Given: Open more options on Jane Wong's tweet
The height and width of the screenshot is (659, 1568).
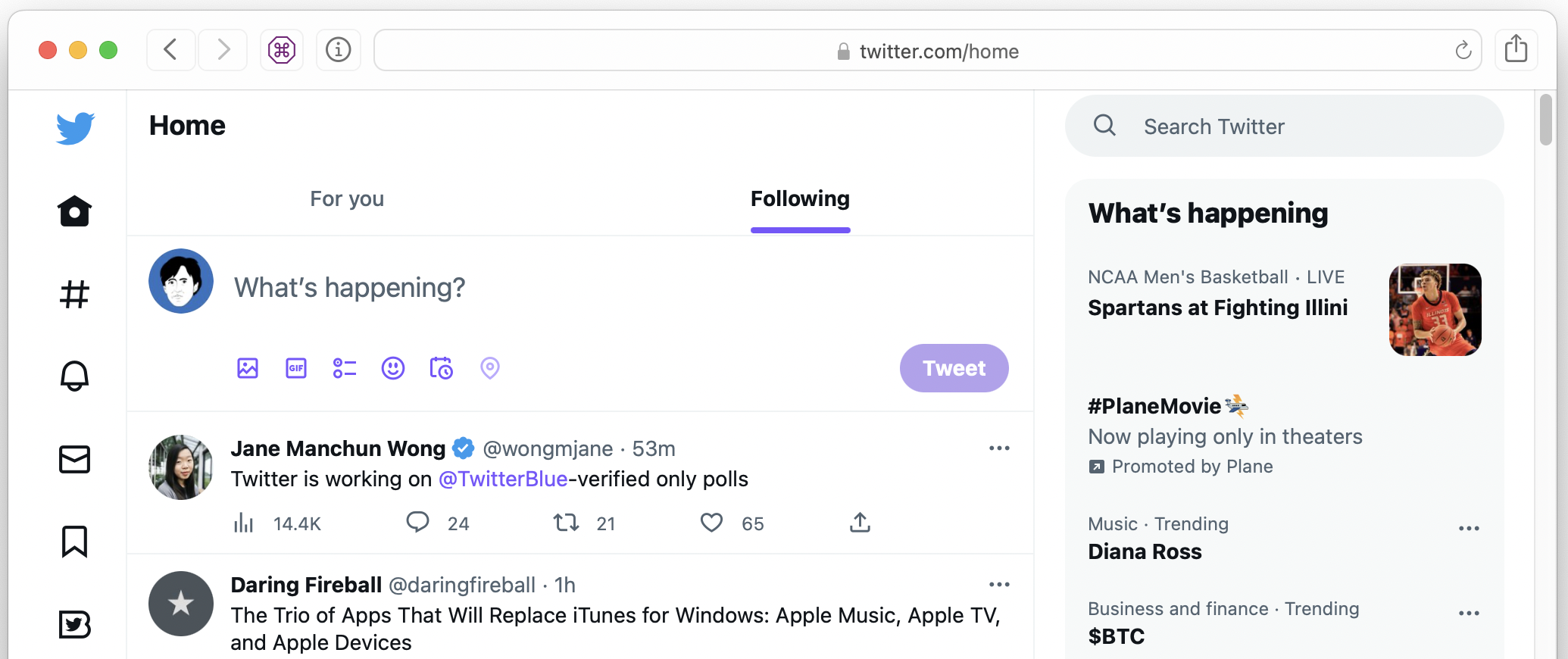Looking at the screenshot, I should click(999, 448).
